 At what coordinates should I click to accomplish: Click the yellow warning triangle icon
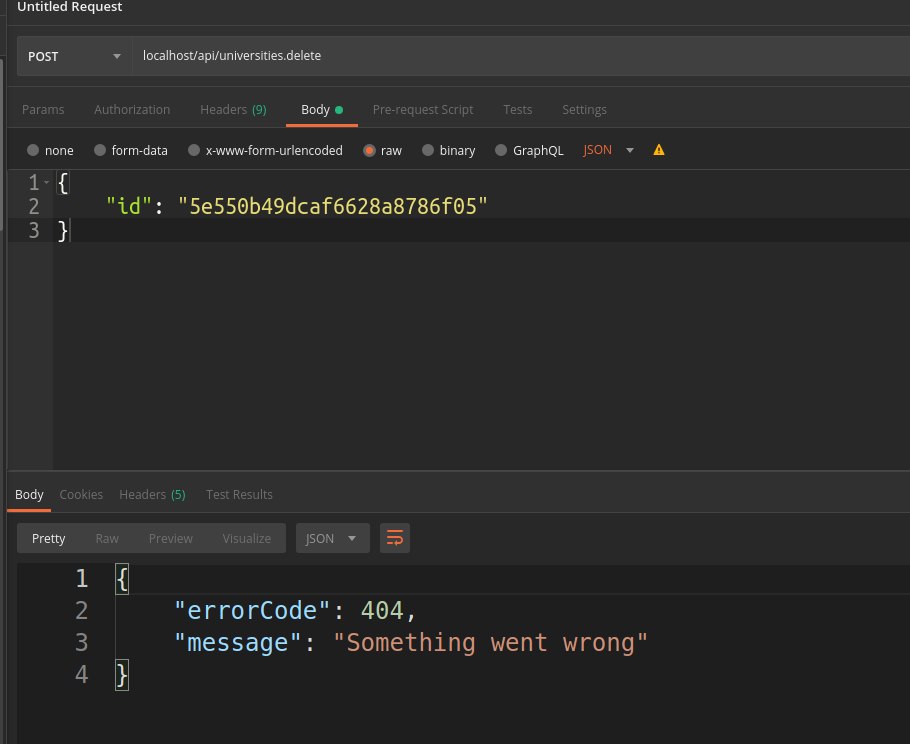pyautogui.click(x=659, y=150)
